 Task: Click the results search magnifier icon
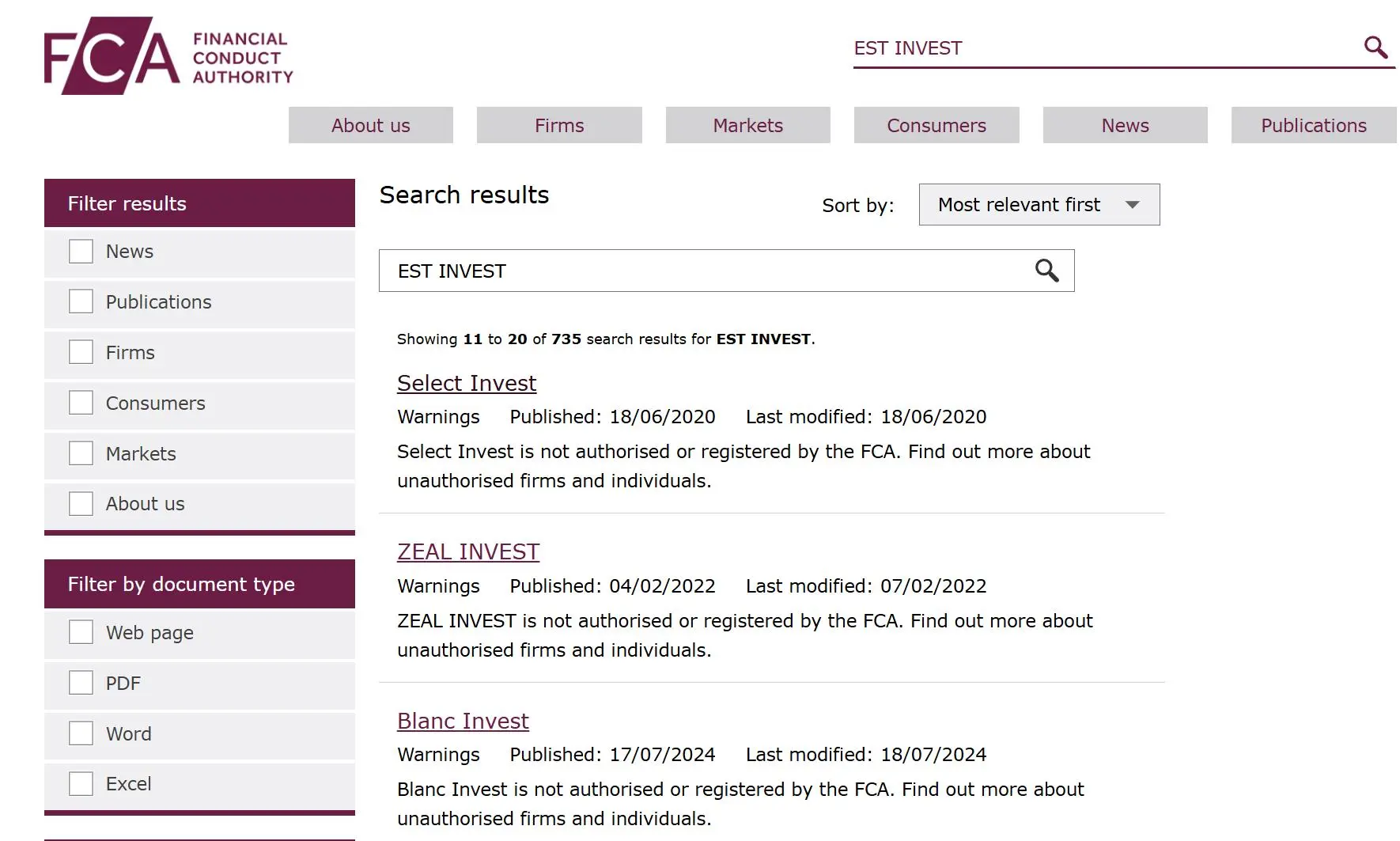pos(1046,271)
